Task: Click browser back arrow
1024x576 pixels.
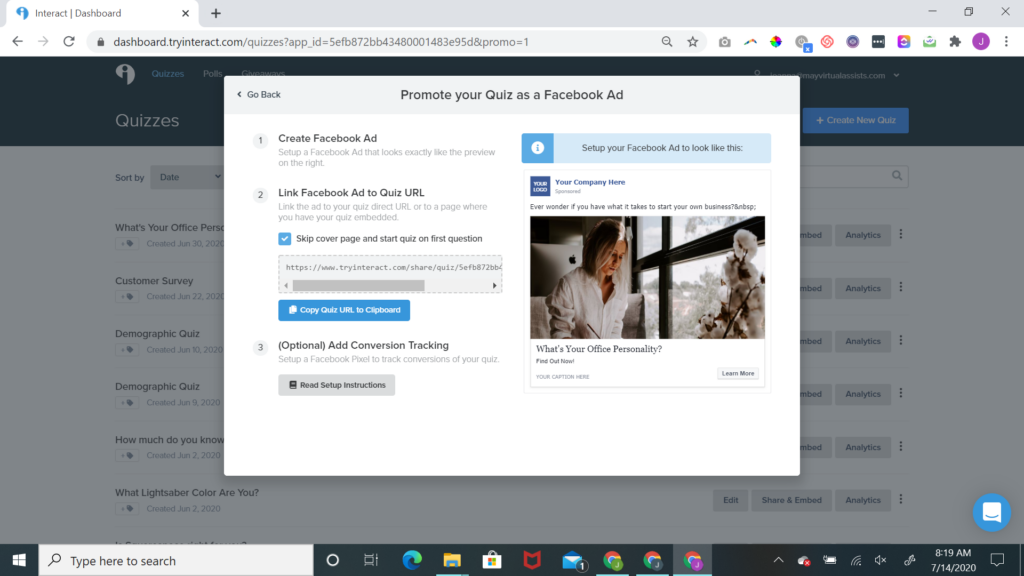Action: 18,42
